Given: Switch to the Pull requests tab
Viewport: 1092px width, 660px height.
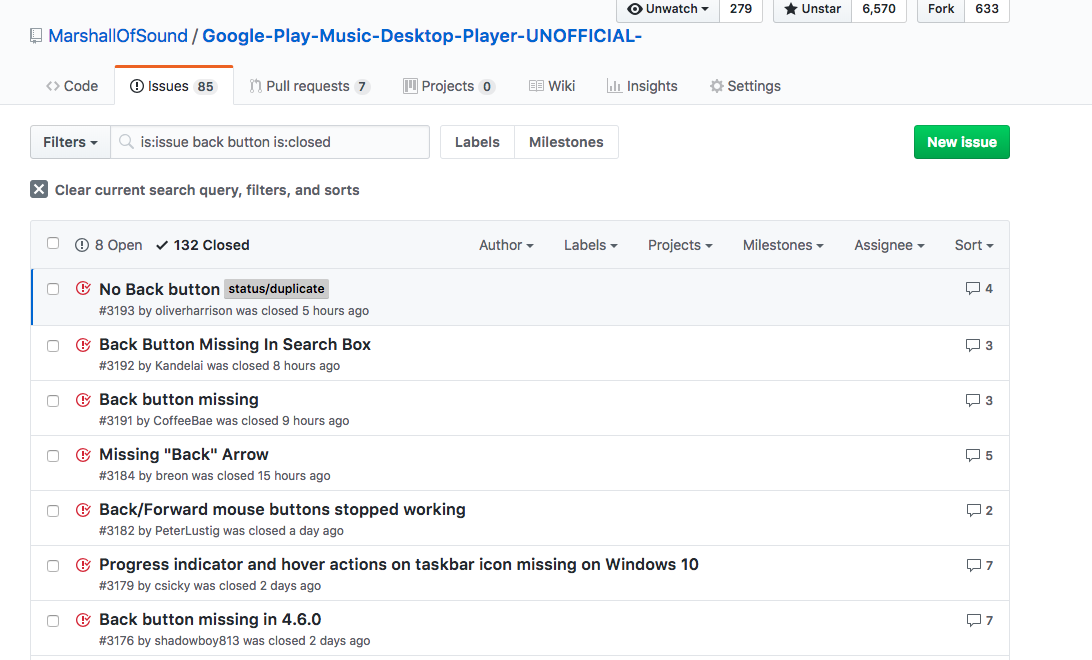Looking at the screenshot, I should pyautogui.click(x=309, y=86).
